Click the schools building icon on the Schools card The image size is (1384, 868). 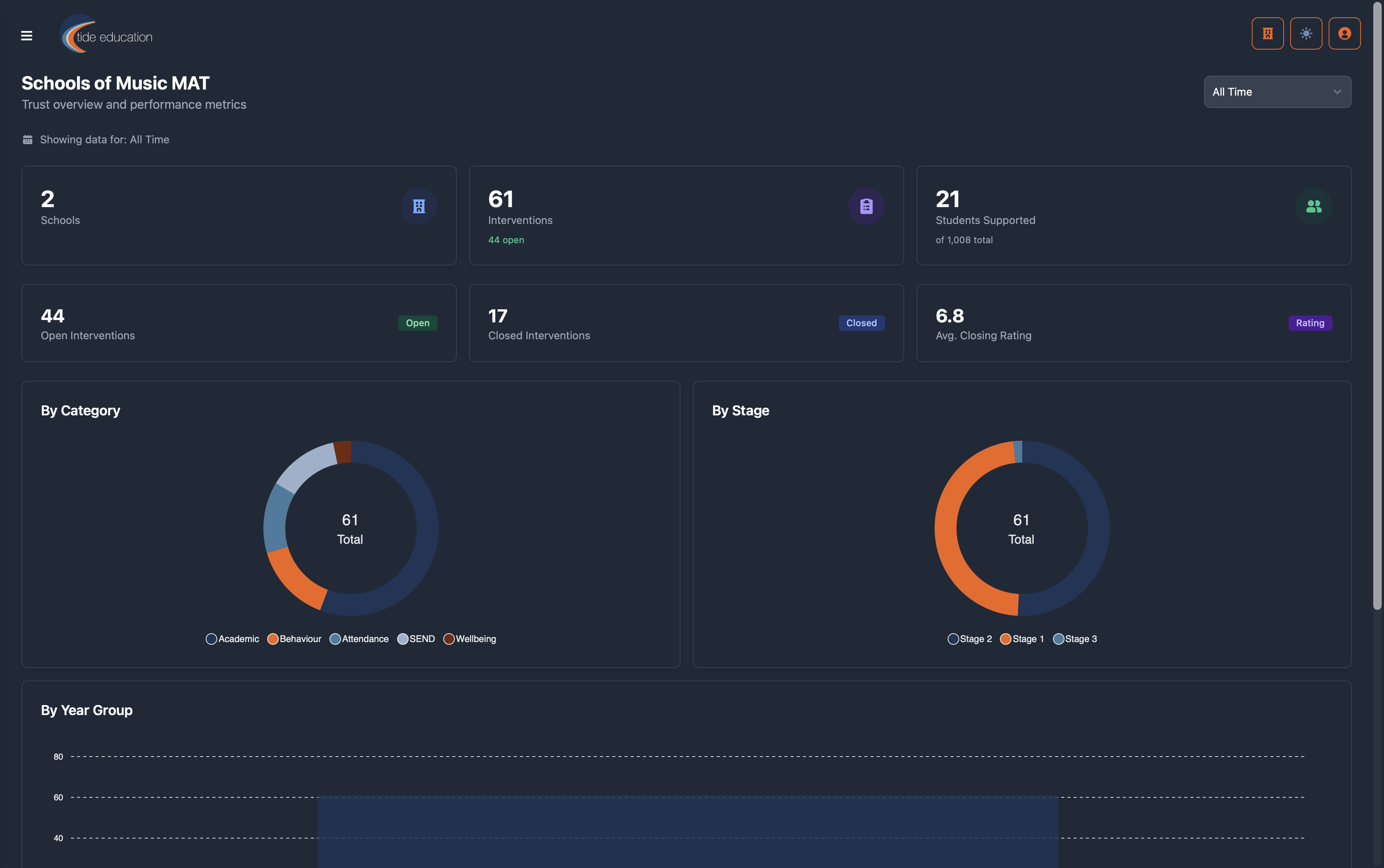click(419, 206)
